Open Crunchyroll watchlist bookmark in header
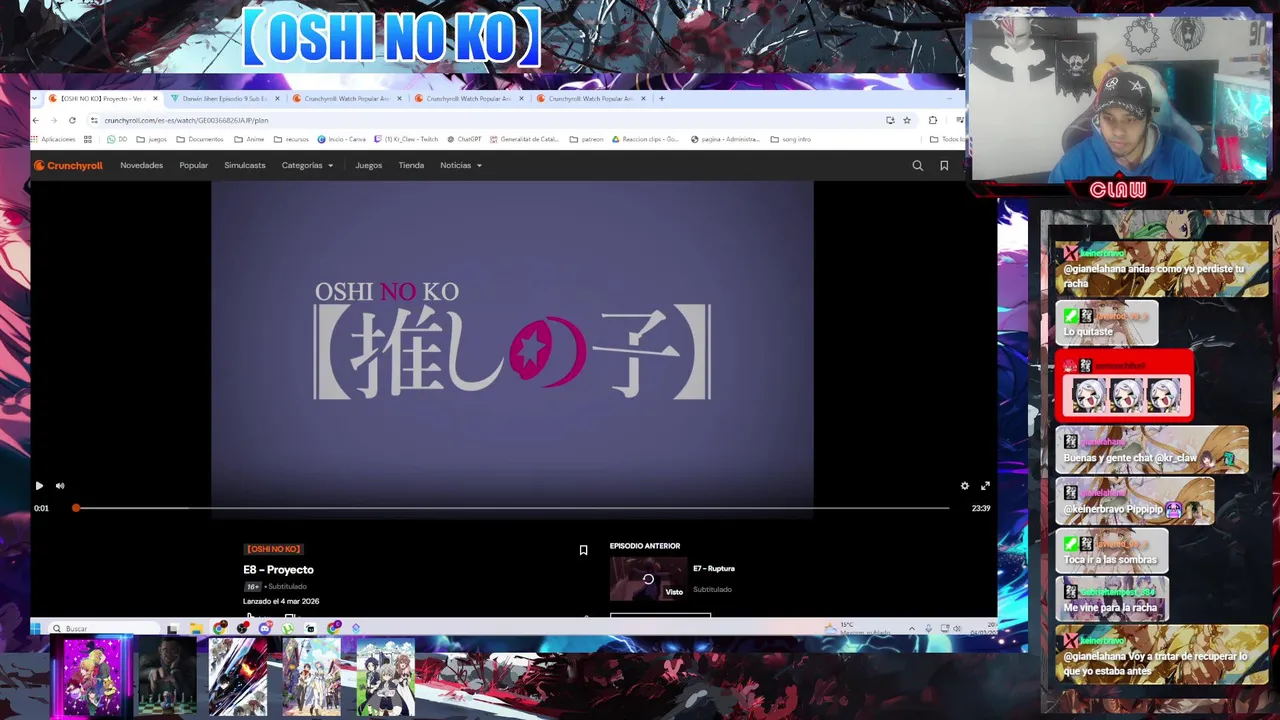1280x720 pixels. coord(944,165)
